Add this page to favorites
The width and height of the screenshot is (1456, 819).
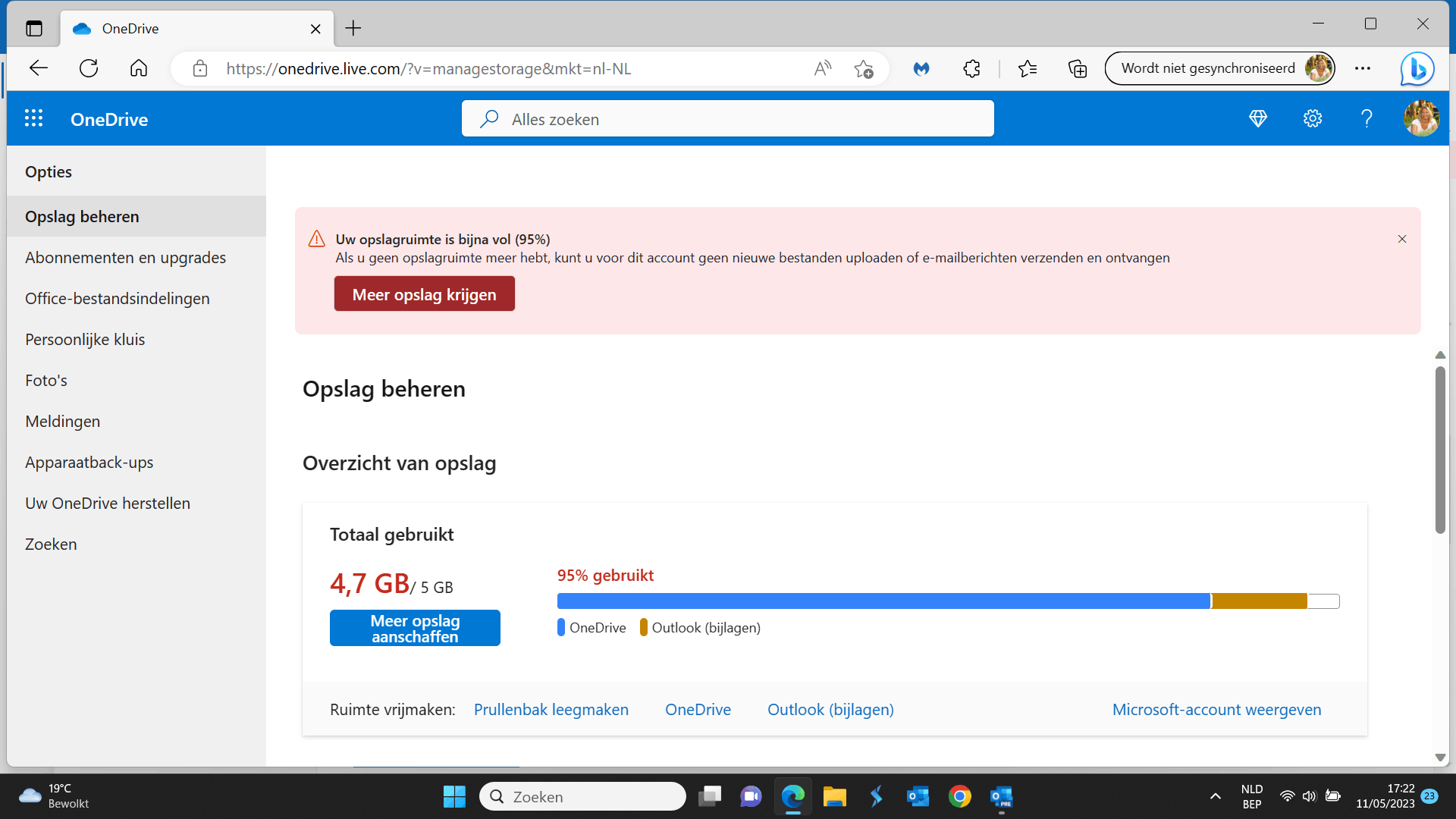click(864, 69)
